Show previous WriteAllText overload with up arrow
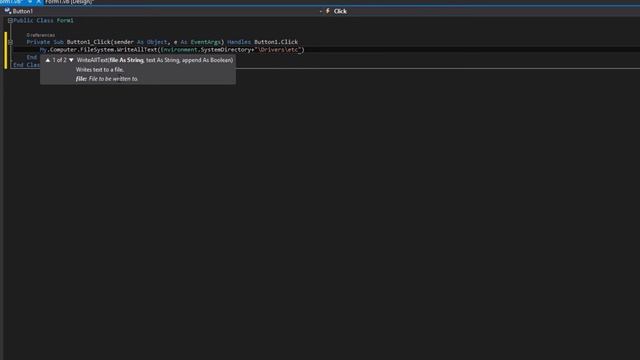This screenshot has height=360, width=640. tap(48, 60)
